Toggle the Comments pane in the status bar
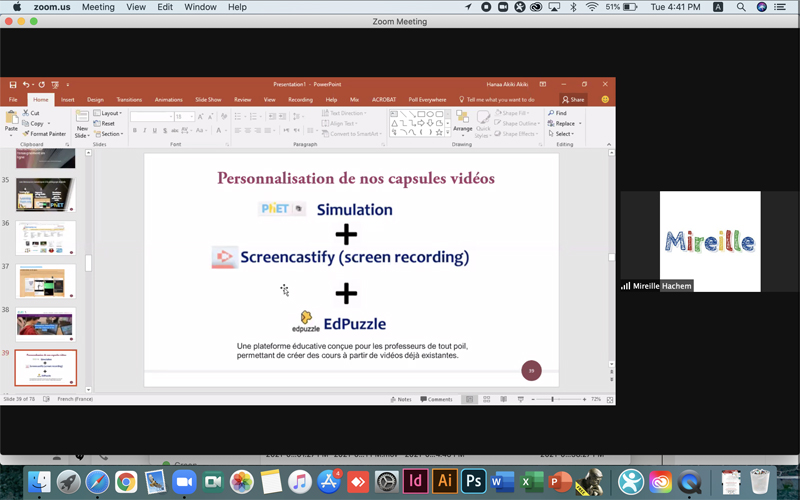 [x=436, y=399]
